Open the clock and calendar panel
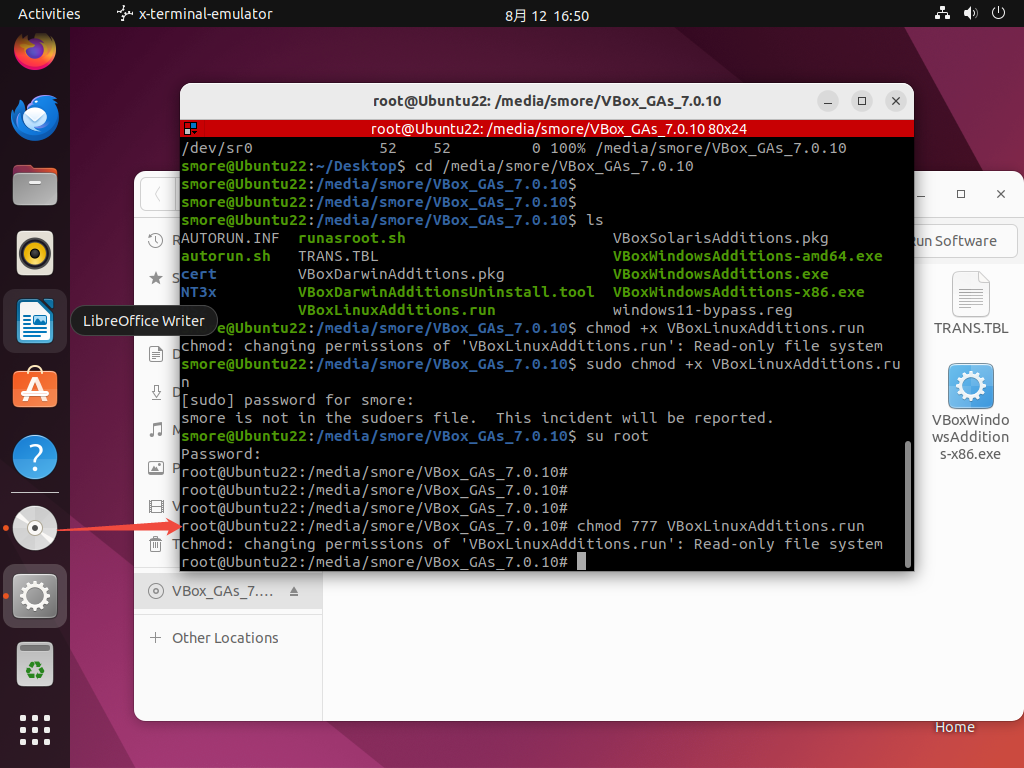Image resolution: width=1024 pixels, height=768 pixels. (x=547, y=15)
